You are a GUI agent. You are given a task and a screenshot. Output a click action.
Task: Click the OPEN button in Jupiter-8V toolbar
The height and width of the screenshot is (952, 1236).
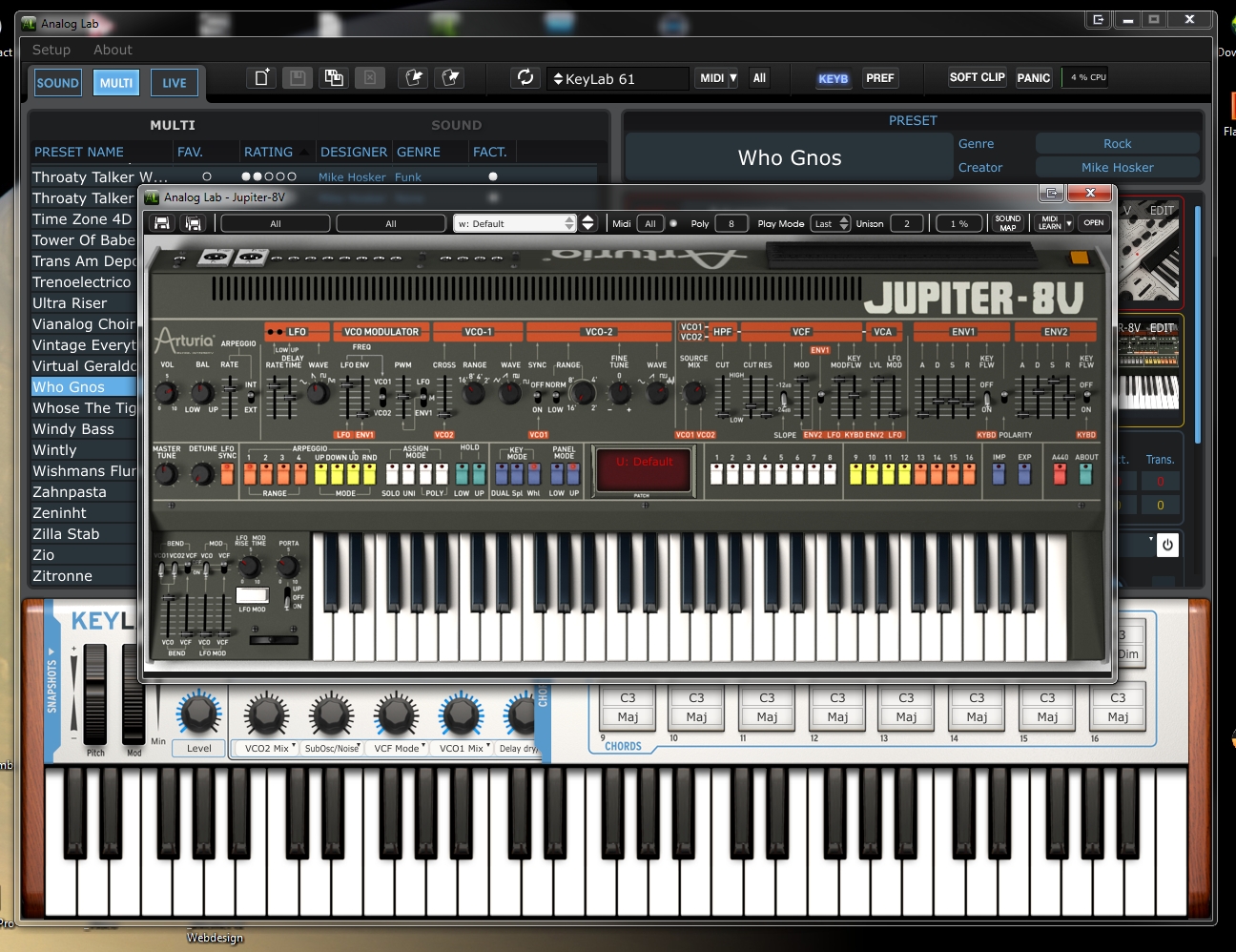(1094, 223)
